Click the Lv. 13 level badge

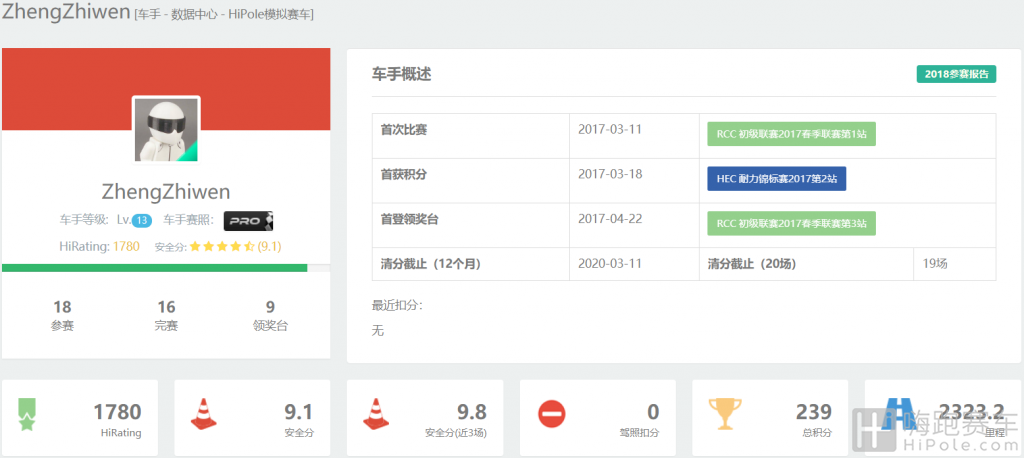142,221
